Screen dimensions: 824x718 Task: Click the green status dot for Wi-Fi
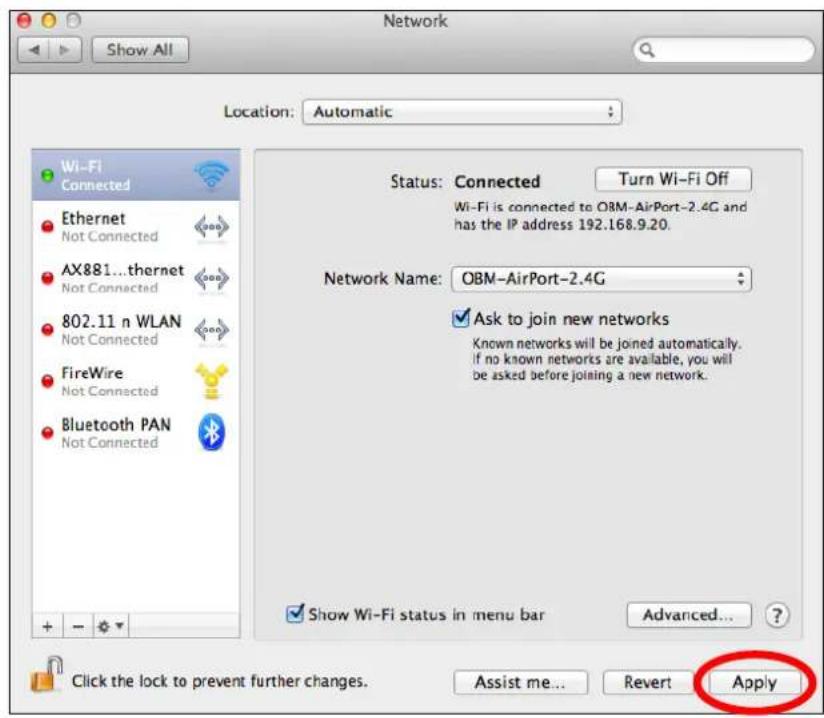(47, 175)
